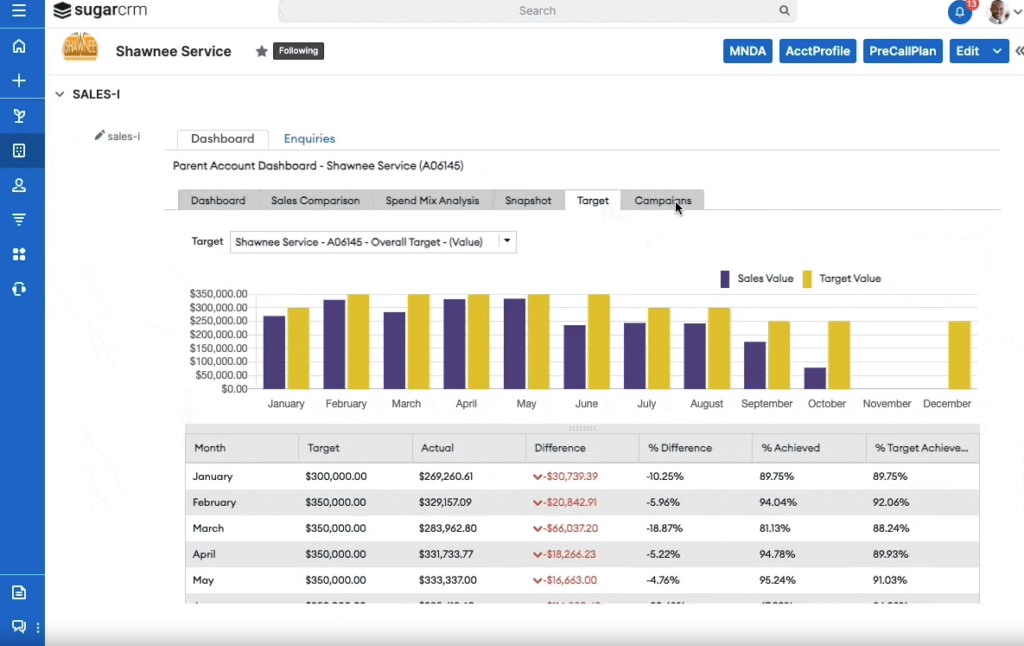Click the search magnifier icon
This screenshot has width=1024, height=646.
coord(784,11)
